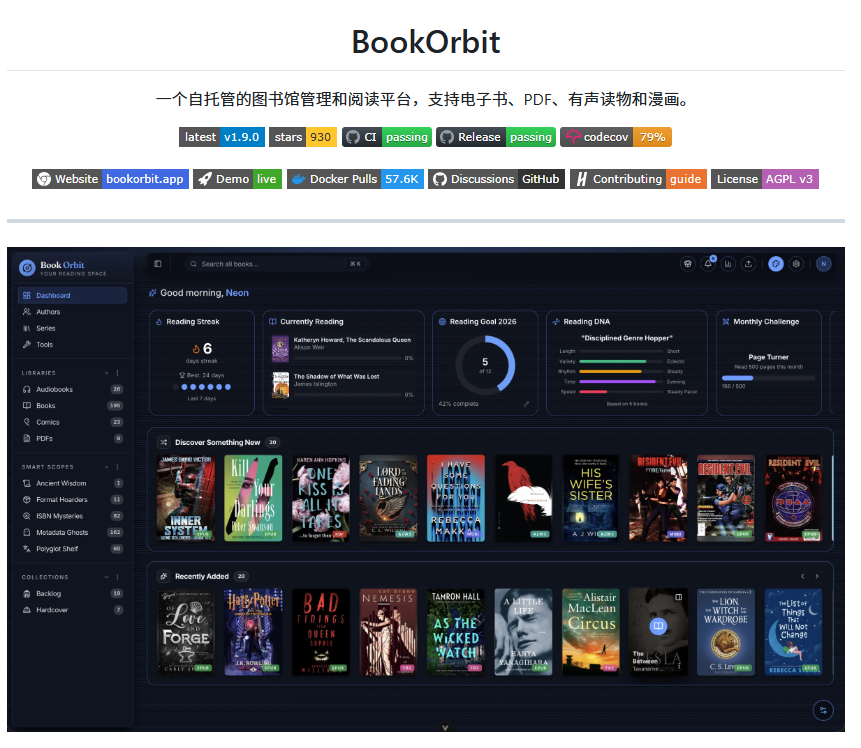861x748 pixels.
Task: Select Dashboard in the sidebar
Action: [72, 295]
